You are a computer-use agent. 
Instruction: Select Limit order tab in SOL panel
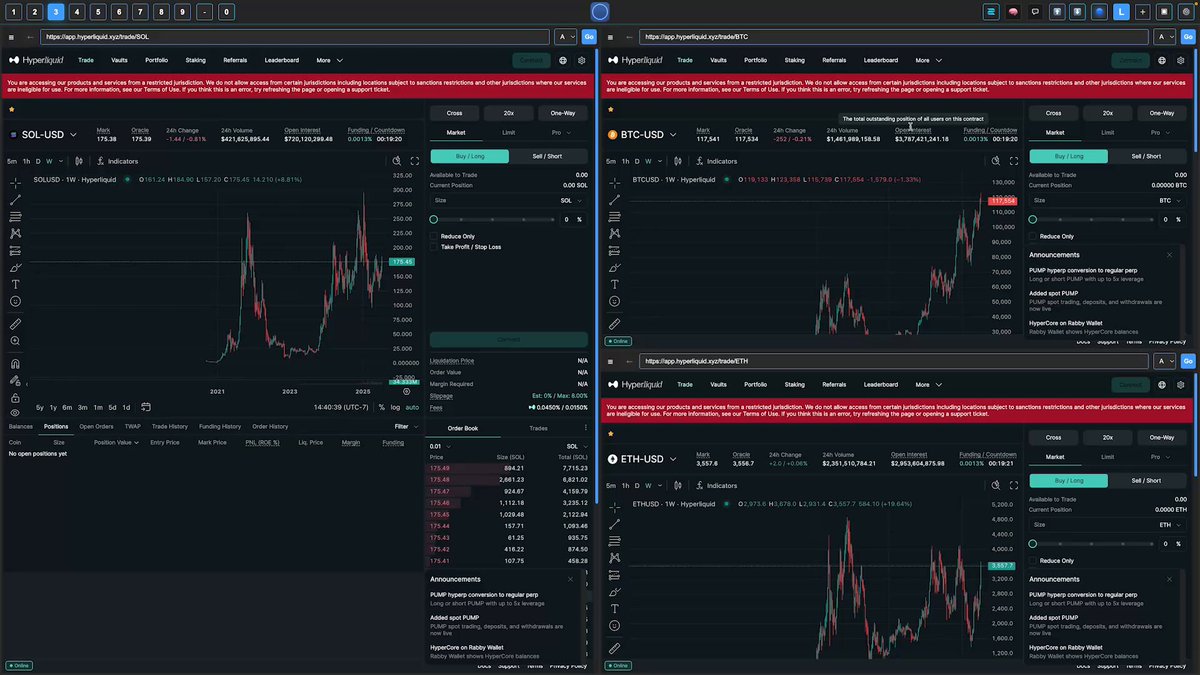[508, 132]
